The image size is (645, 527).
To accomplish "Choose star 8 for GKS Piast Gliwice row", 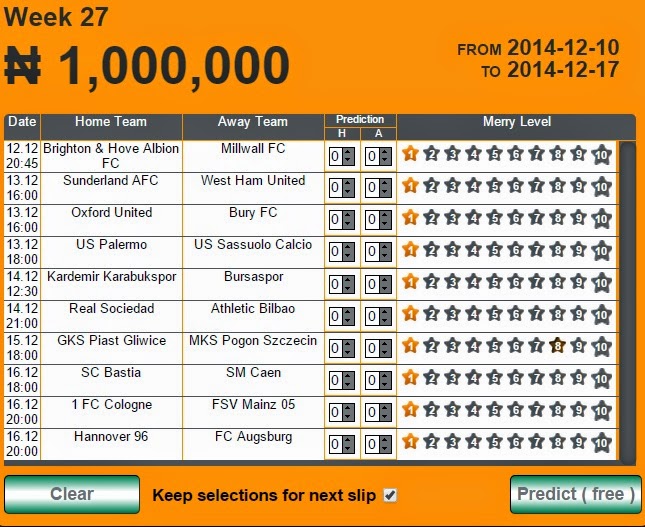I will click(x=557, y=346).
